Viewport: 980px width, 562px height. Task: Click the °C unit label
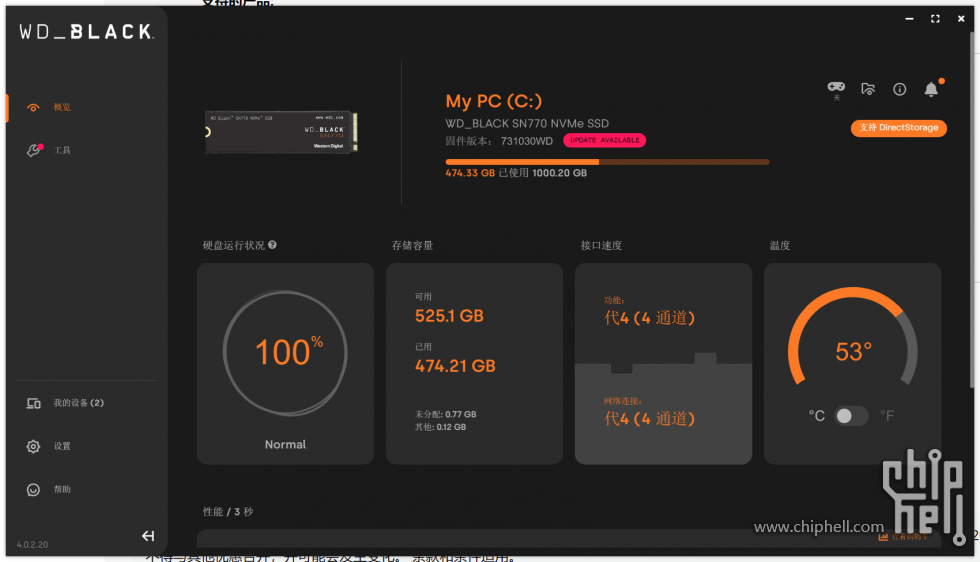point(816,416)
